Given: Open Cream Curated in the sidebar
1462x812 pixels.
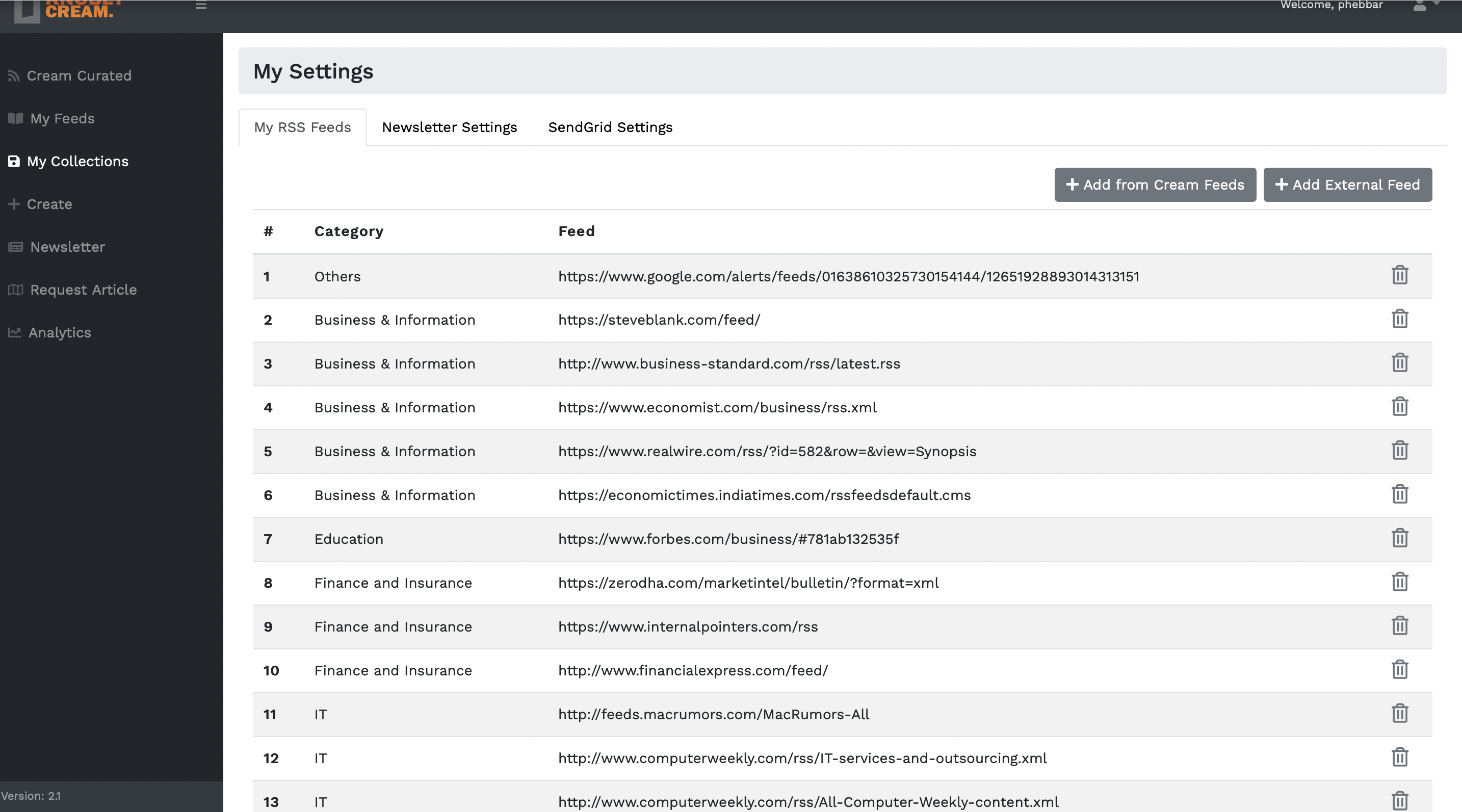Looking at the screenshot, I should click(79, 75).
